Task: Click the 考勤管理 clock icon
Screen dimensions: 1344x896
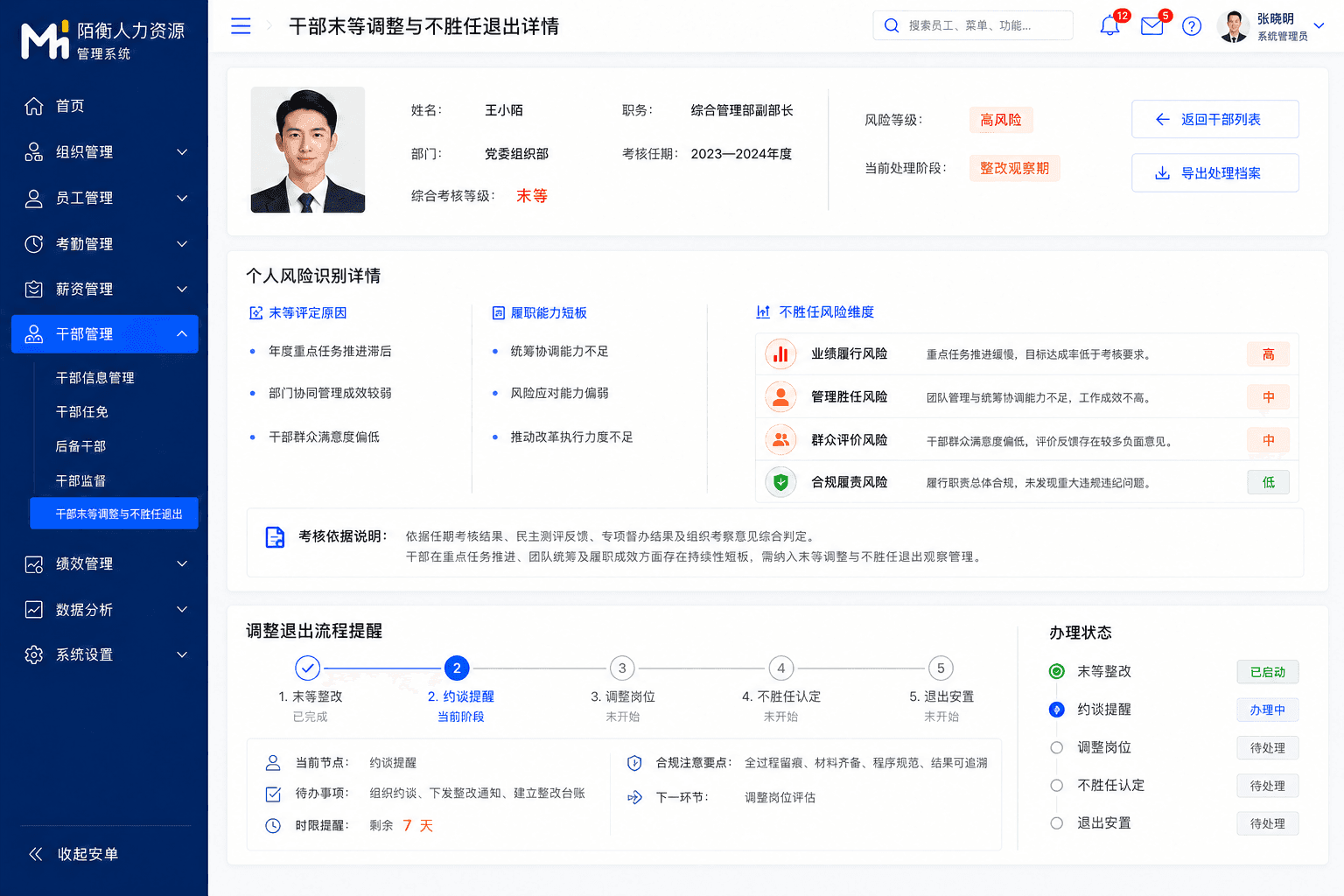Action: [34, 243]
